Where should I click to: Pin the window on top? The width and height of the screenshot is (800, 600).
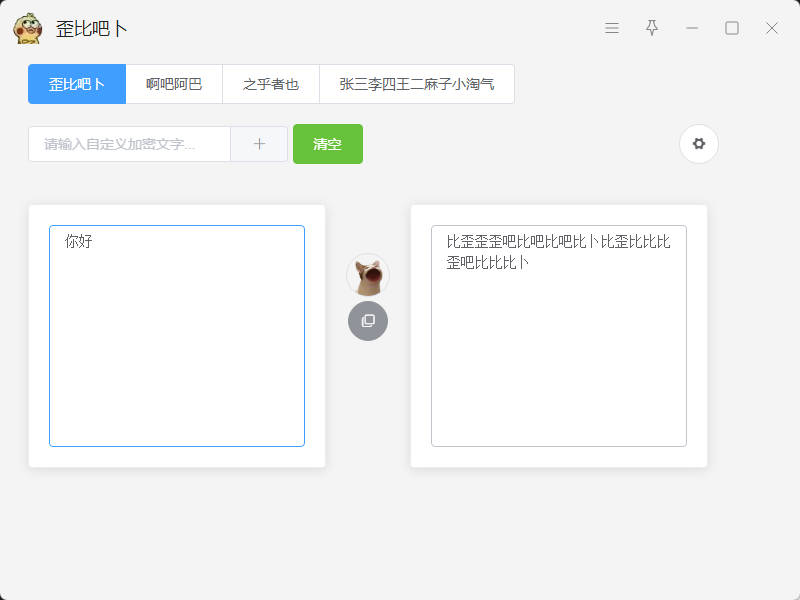[x=652, y=28]
